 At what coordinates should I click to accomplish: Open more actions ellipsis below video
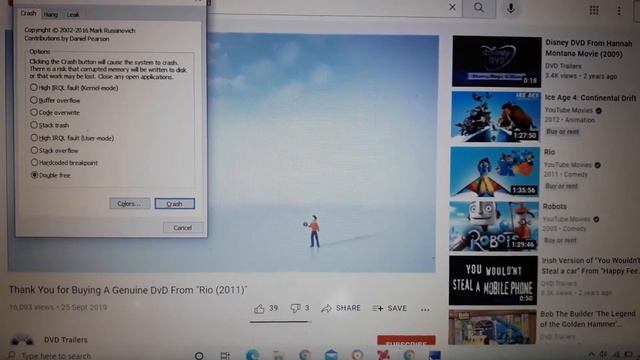[x=425, y=310]
